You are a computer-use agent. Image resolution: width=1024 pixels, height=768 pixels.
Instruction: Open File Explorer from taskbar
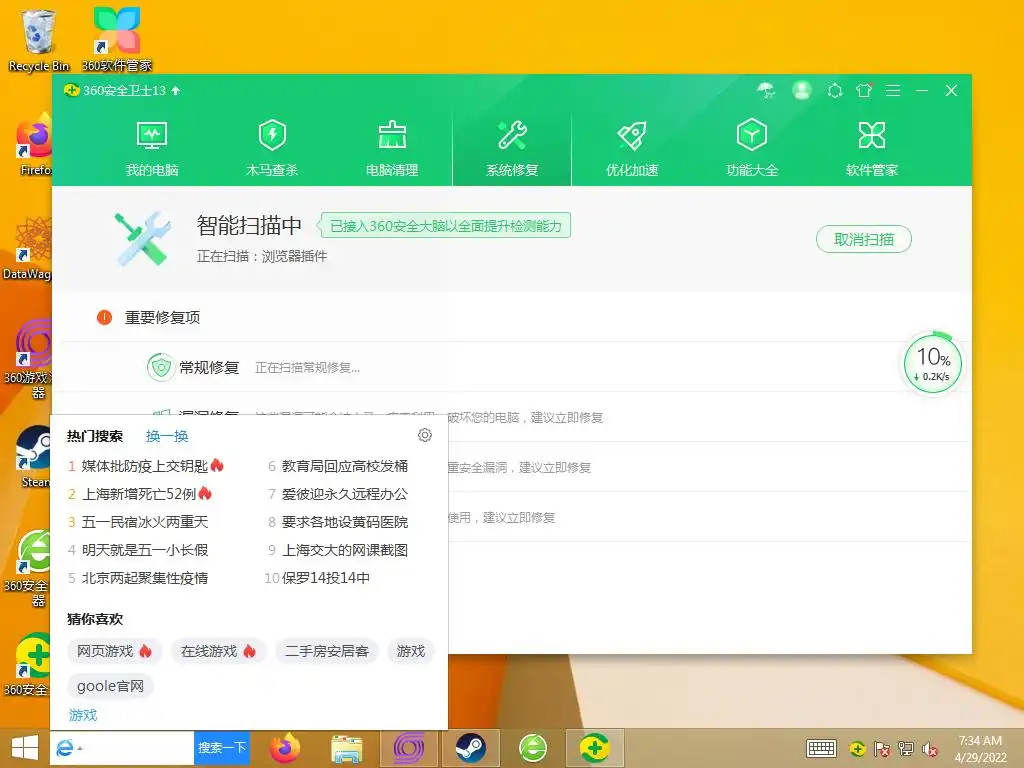click(x=347, y=748)
